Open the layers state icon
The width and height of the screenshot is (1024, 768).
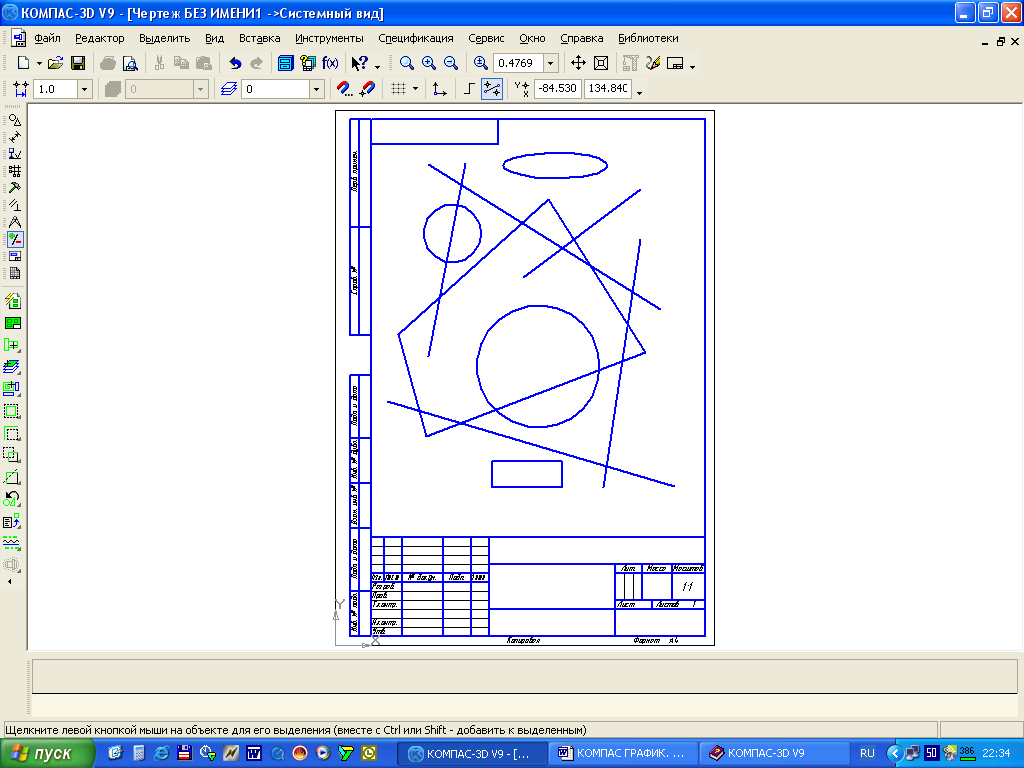228,89
